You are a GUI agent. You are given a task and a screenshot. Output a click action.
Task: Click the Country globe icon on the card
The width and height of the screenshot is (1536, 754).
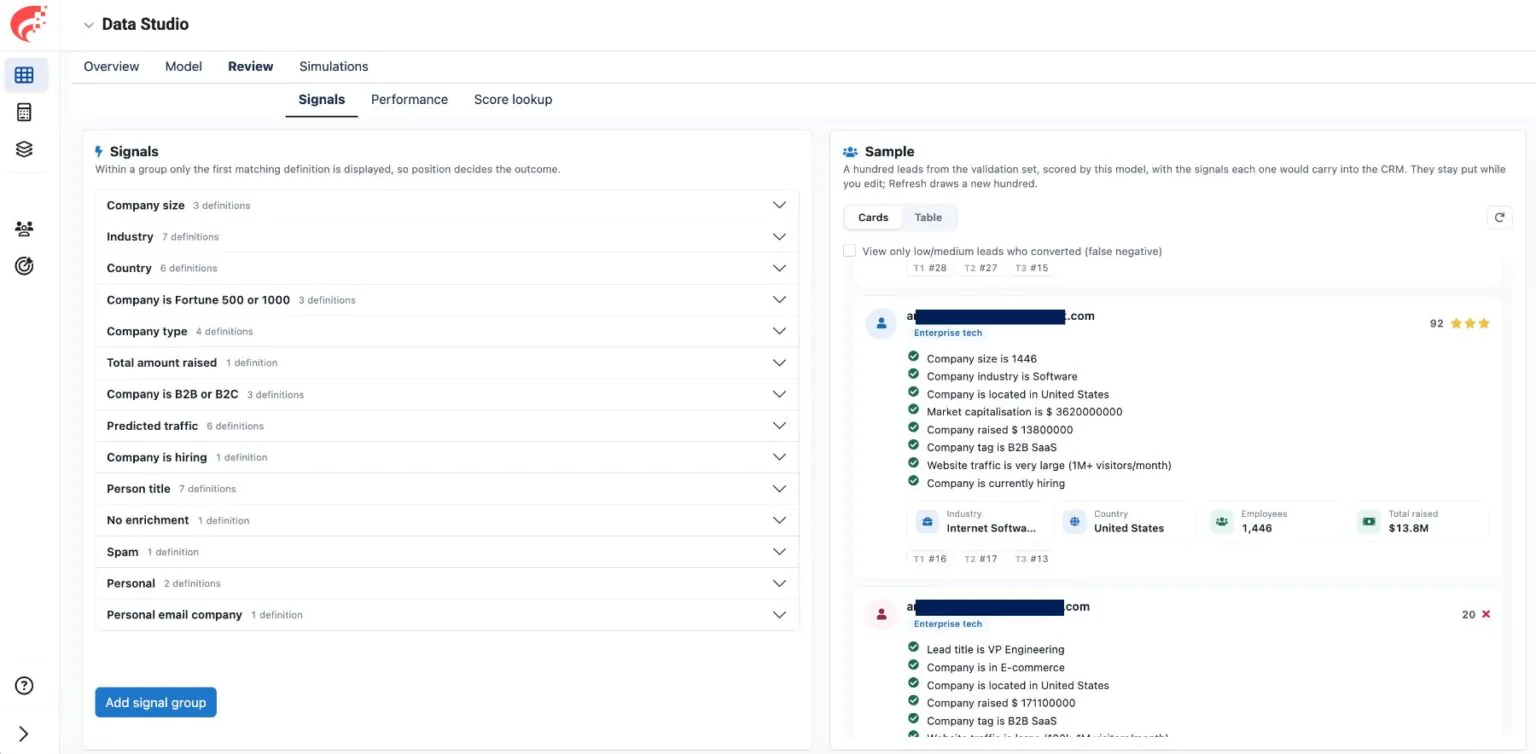pyautogui.click(x=1074, y=521)
